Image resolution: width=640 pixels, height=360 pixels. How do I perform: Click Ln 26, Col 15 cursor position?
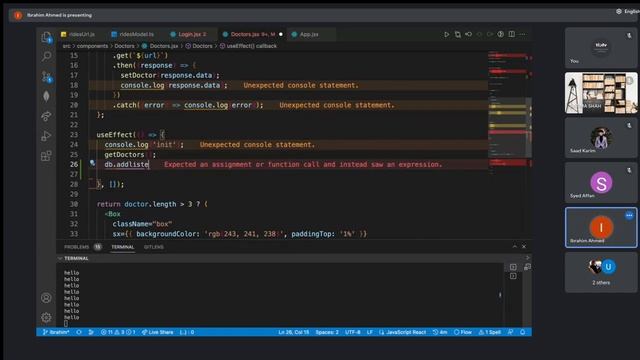[293, 332]
